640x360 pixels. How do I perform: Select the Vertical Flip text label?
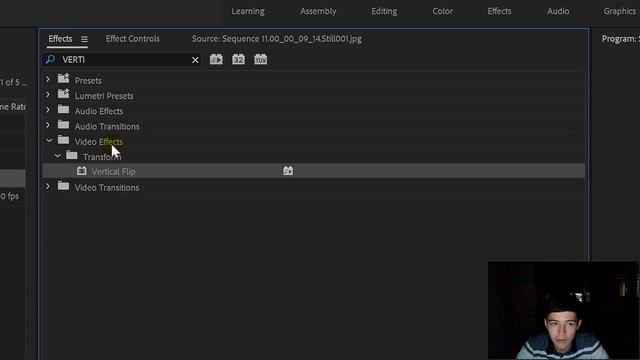pyautogui.click(x=113, y=172)
